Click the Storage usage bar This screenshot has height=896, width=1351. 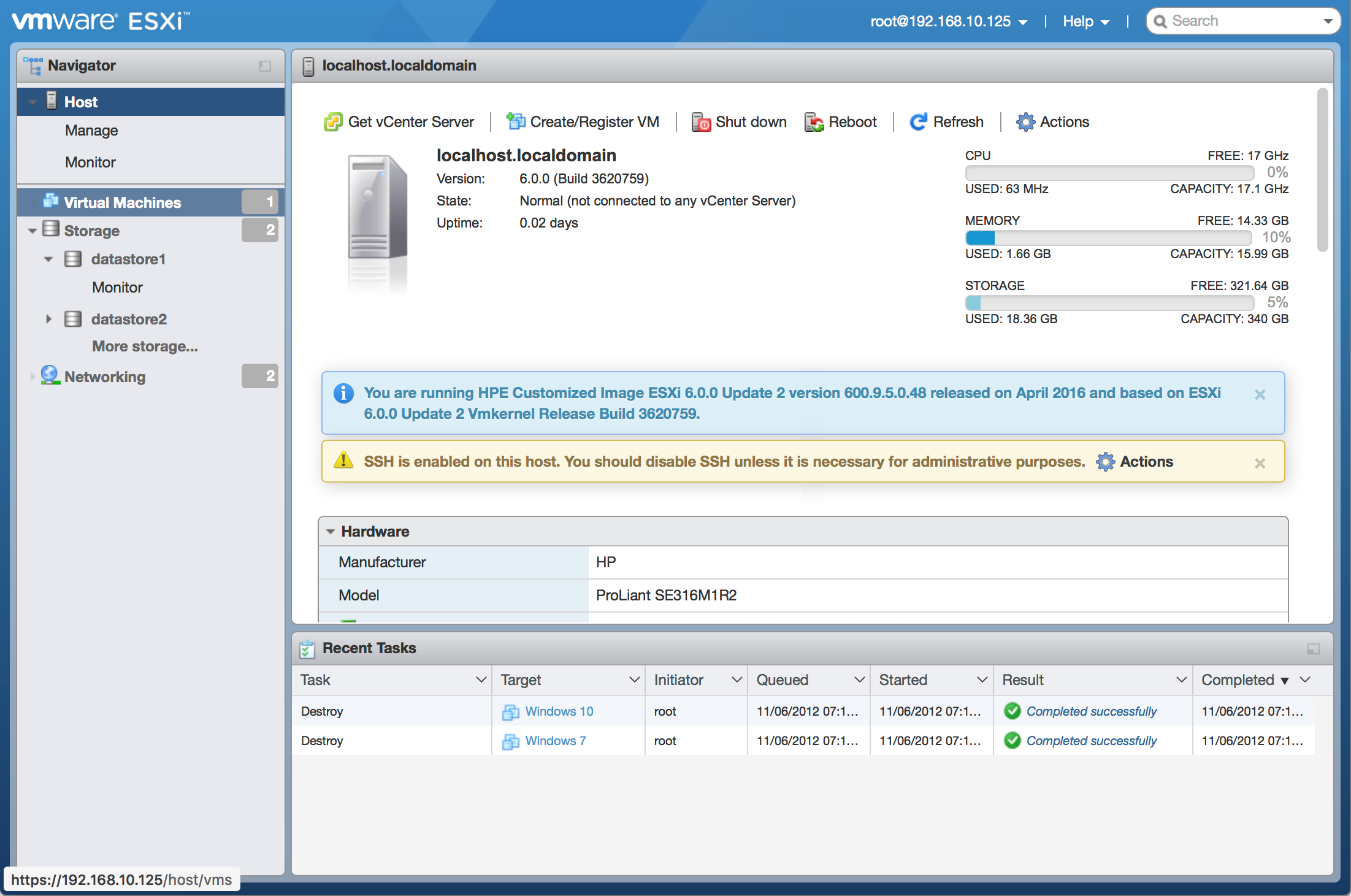(x=1109, y=302)
